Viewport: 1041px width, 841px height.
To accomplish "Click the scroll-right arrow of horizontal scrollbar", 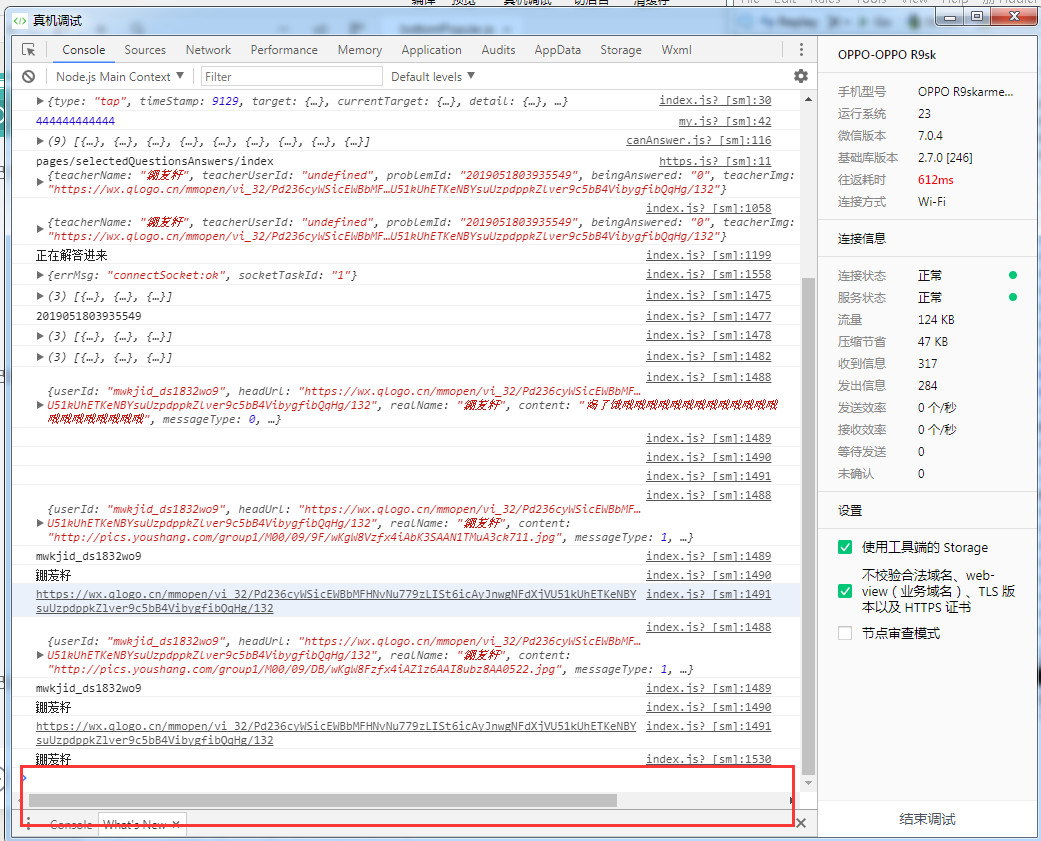I will [791, 800].
